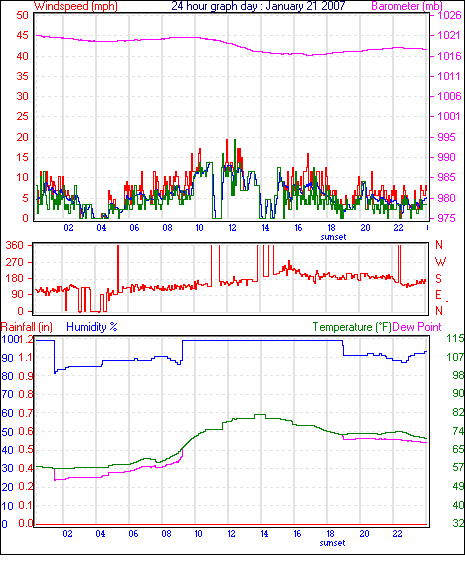The height and width of the screenshot is (563, 465).
Task: Select the 1021 barometer scale value
Action: pyautogui.click(x=448, y=35)
